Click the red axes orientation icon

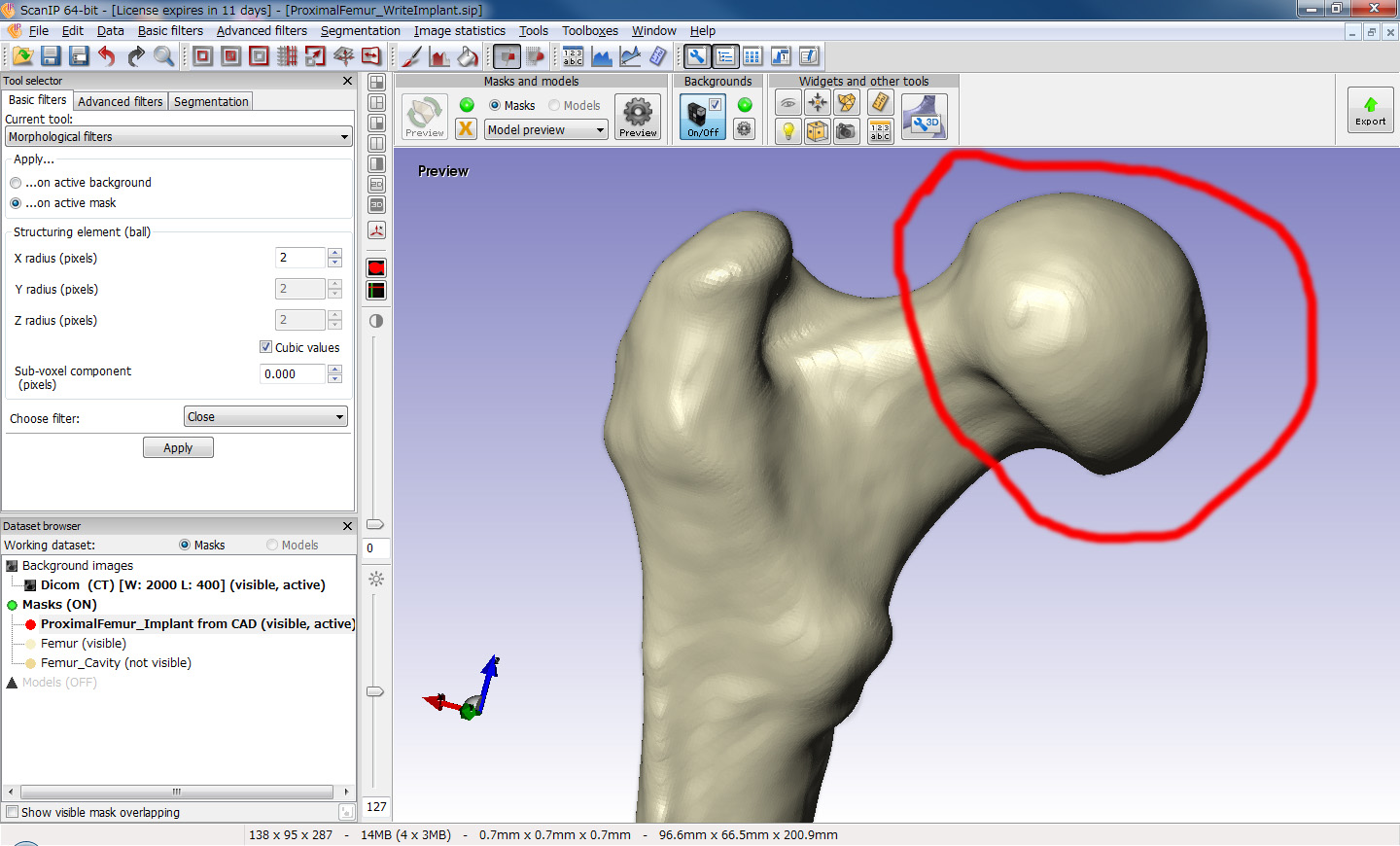[376, 230]
